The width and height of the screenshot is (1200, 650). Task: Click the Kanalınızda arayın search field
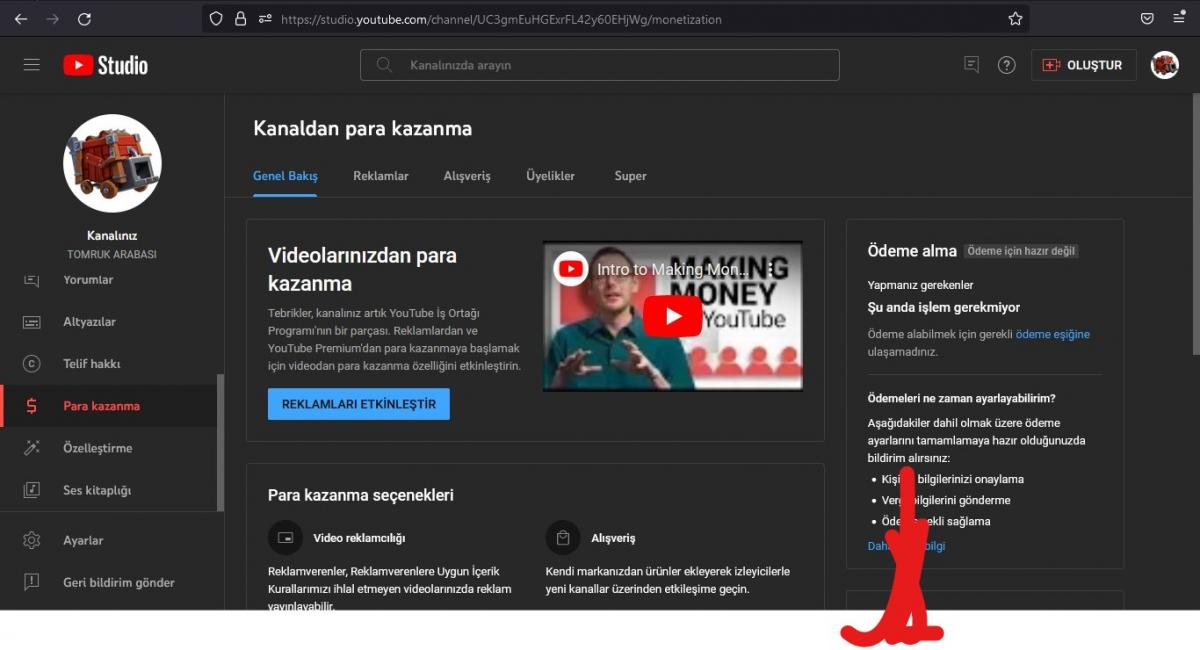[x=600, y=65]
